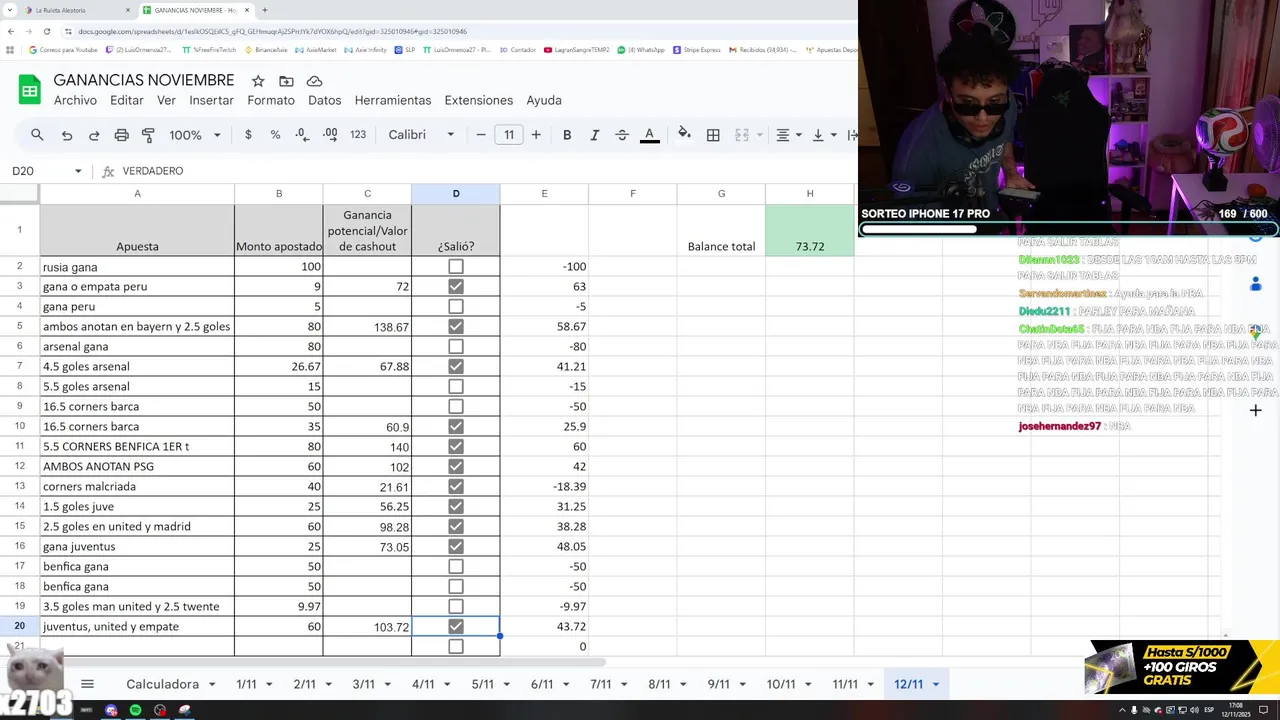Open the Formato menu

click(271, 100)
